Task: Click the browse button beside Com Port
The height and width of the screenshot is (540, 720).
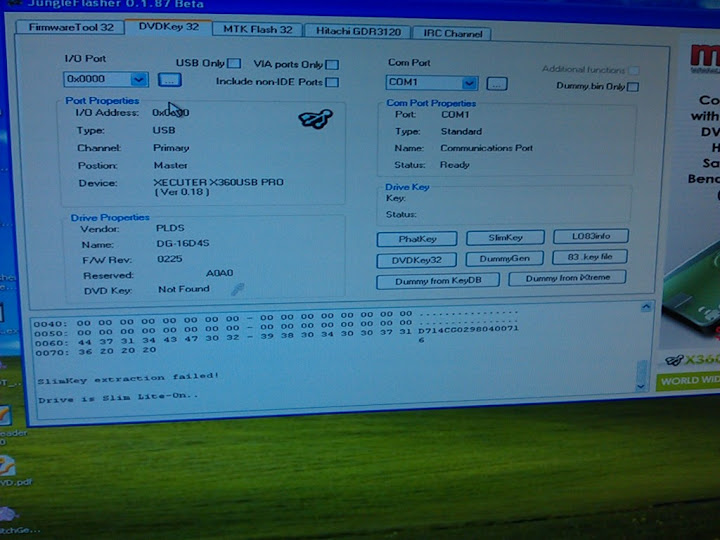Action: click(497, 84)
